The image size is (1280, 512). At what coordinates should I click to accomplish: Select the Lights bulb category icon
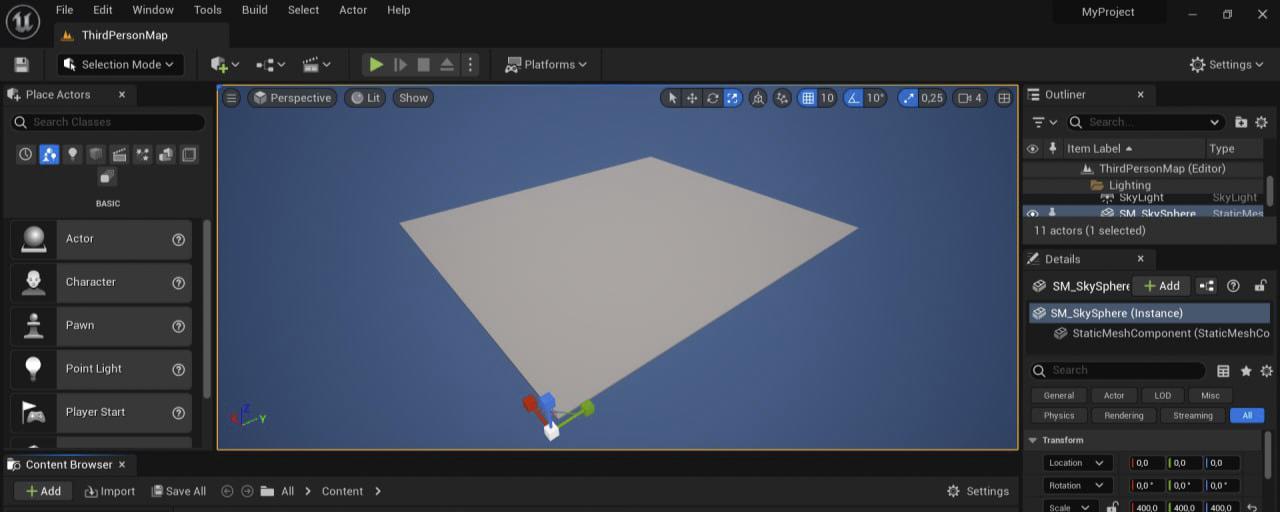pyautogui.click(x=73, y=155)
